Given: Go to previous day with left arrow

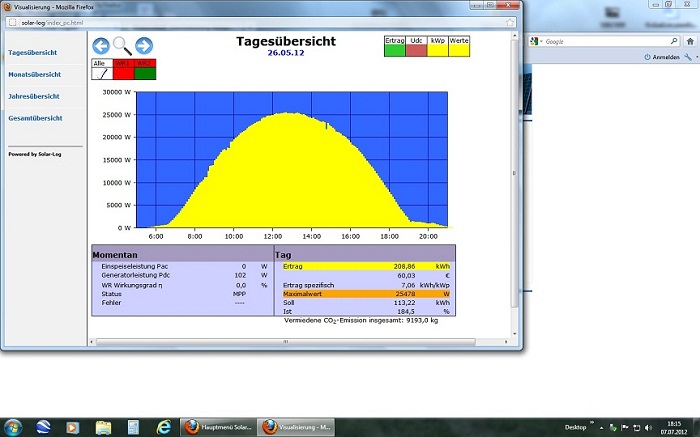Looking at the screenshot, I should coord(101,45).
